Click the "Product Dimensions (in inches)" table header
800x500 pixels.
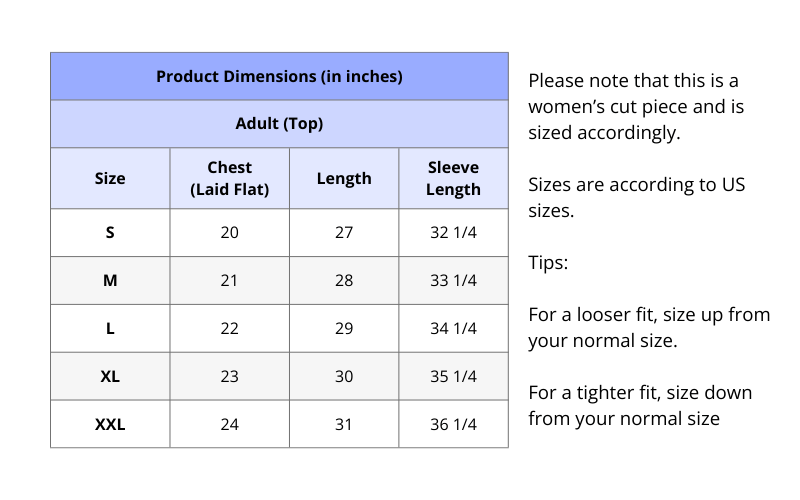pos(279,77)
